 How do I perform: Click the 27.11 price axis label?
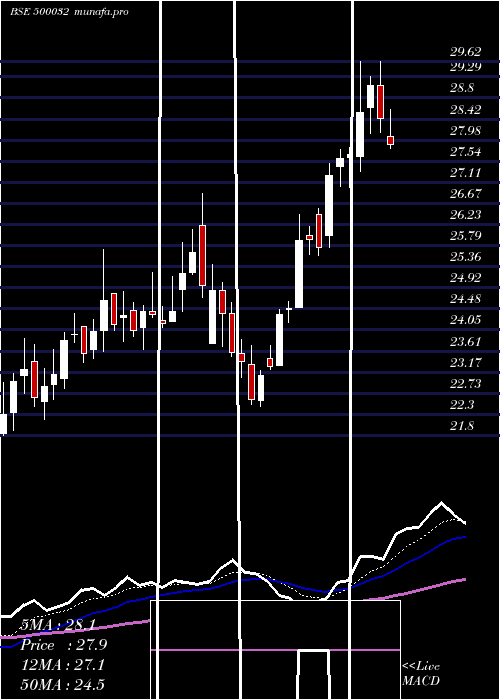465,172
